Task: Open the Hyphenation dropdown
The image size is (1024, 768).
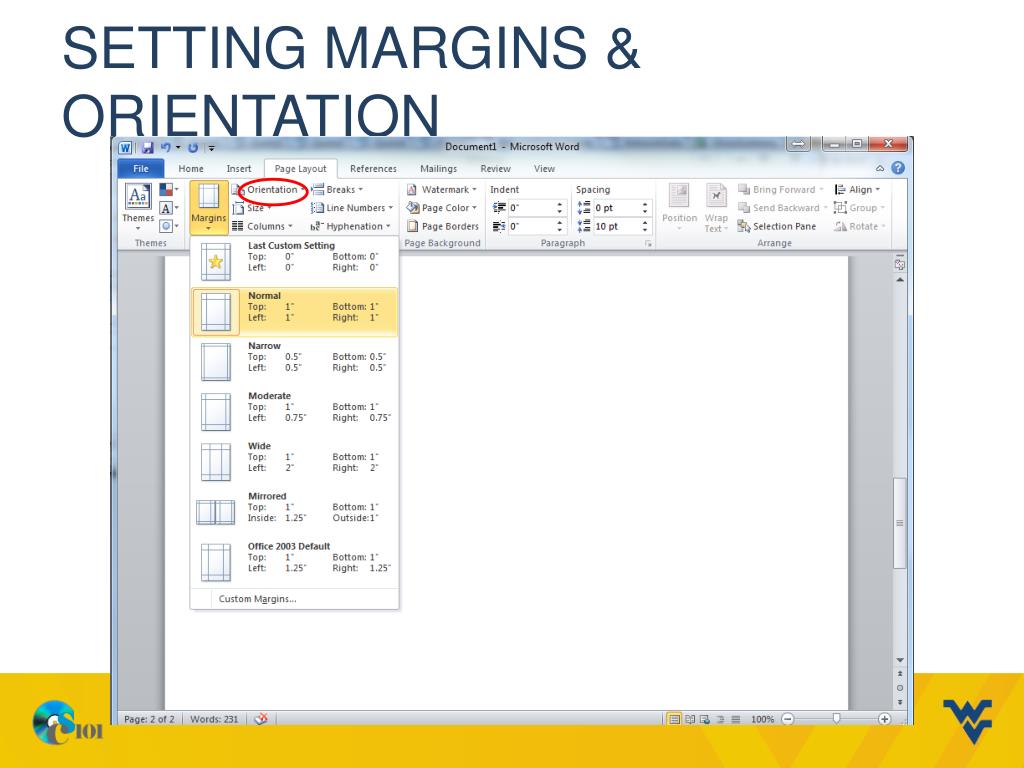Action: 351,226
